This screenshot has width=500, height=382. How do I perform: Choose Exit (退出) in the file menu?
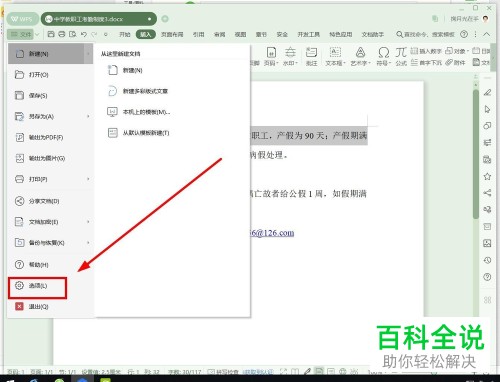pos(32,307)
